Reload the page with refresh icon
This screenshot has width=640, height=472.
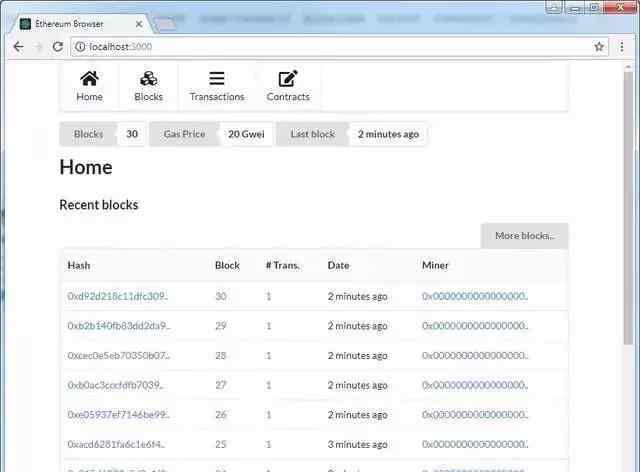58,47
